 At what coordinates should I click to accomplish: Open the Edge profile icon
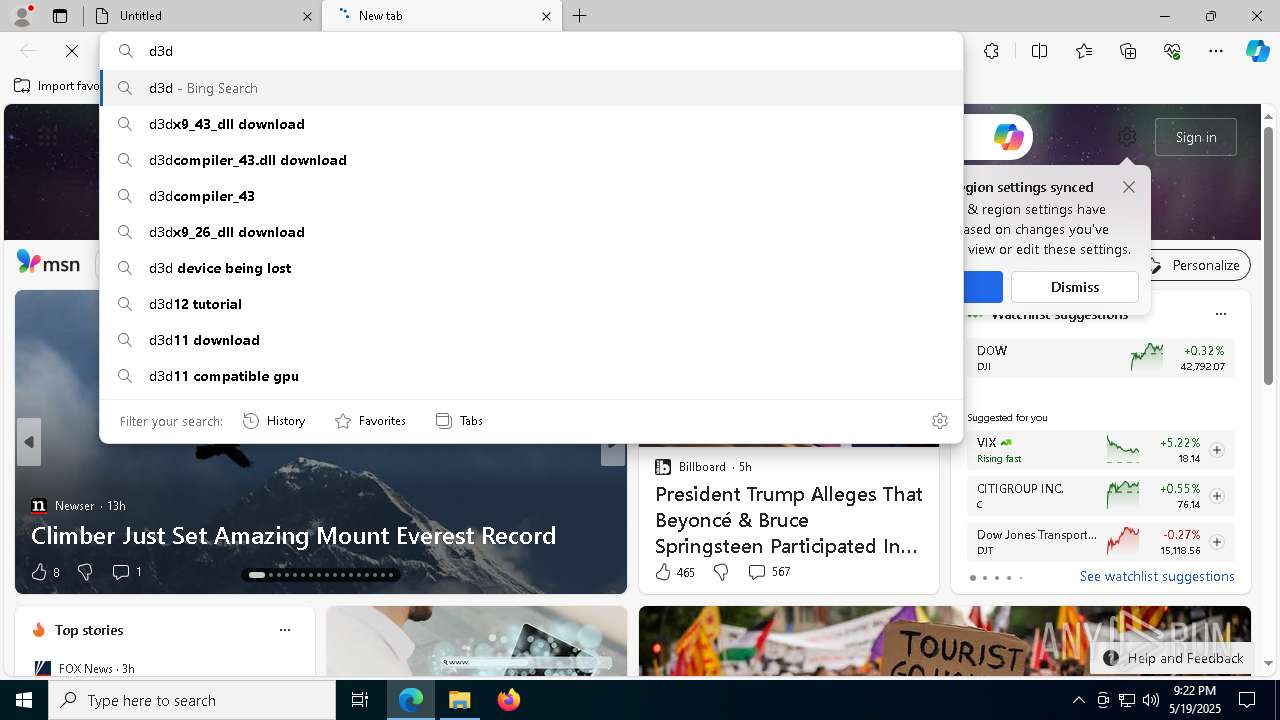coord(21,16)
